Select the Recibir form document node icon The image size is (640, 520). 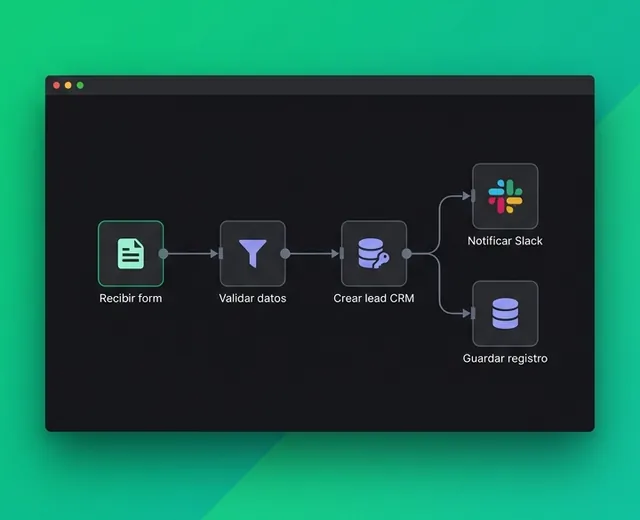pos(131,253)
